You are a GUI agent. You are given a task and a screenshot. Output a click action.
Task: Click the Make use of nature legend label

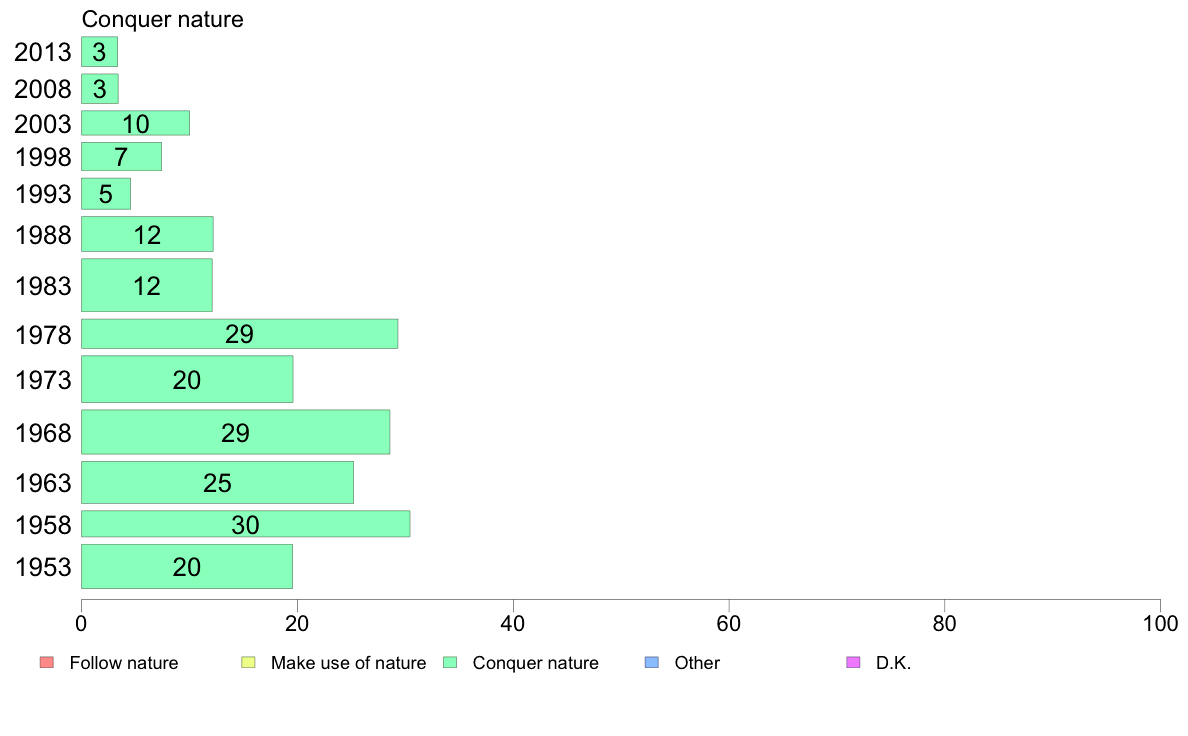tap(349, 662)
